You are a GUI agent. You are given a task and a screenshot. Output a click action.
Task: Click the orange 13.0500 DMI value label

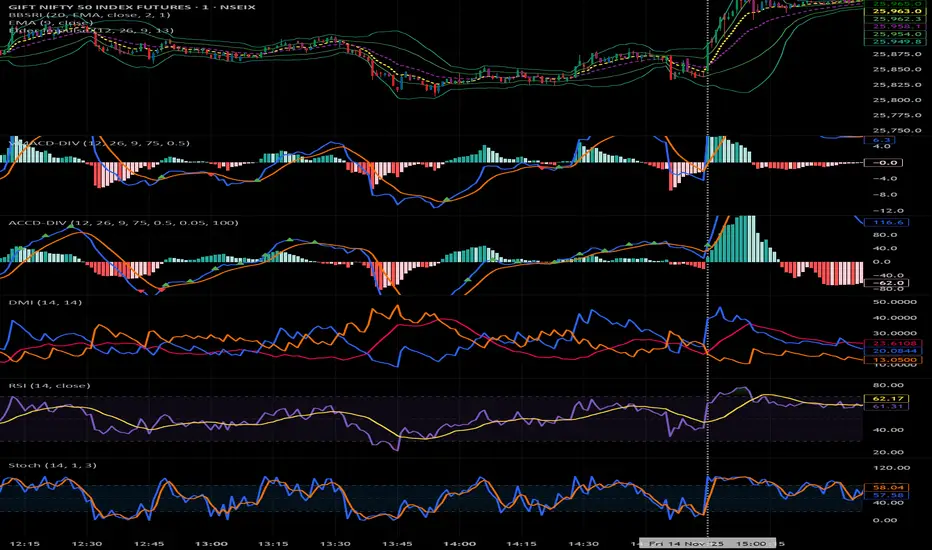888,360
